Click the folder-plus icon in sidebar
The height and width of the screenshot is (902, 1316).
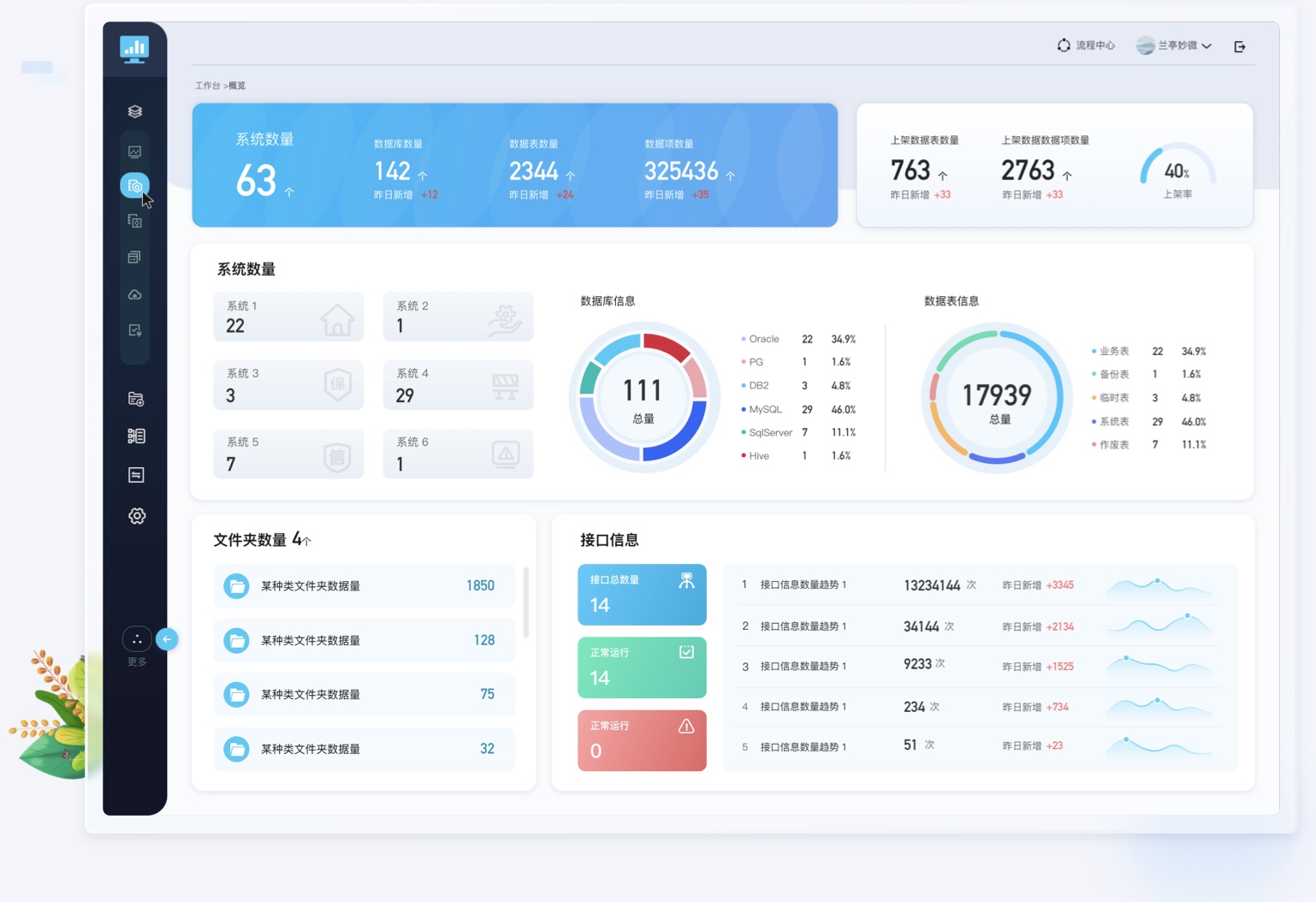(x=136, y=399)
